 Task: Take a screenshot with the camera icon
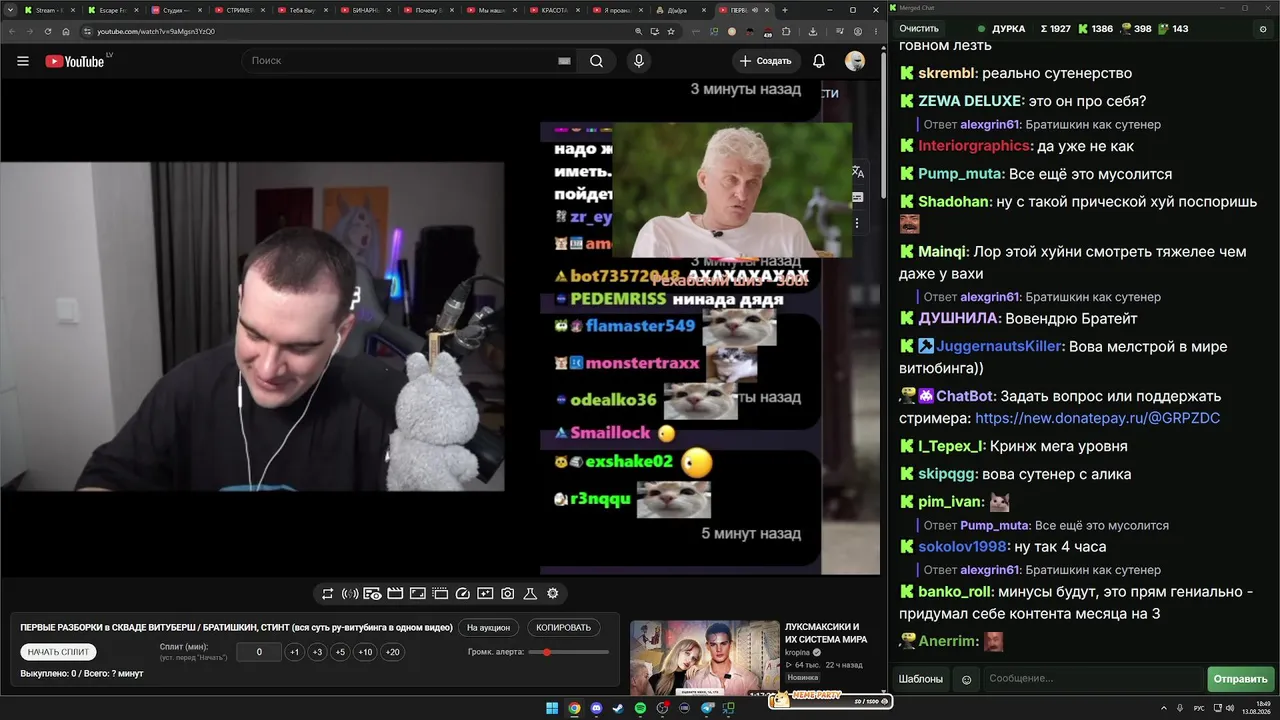click(x=508, y=594)
